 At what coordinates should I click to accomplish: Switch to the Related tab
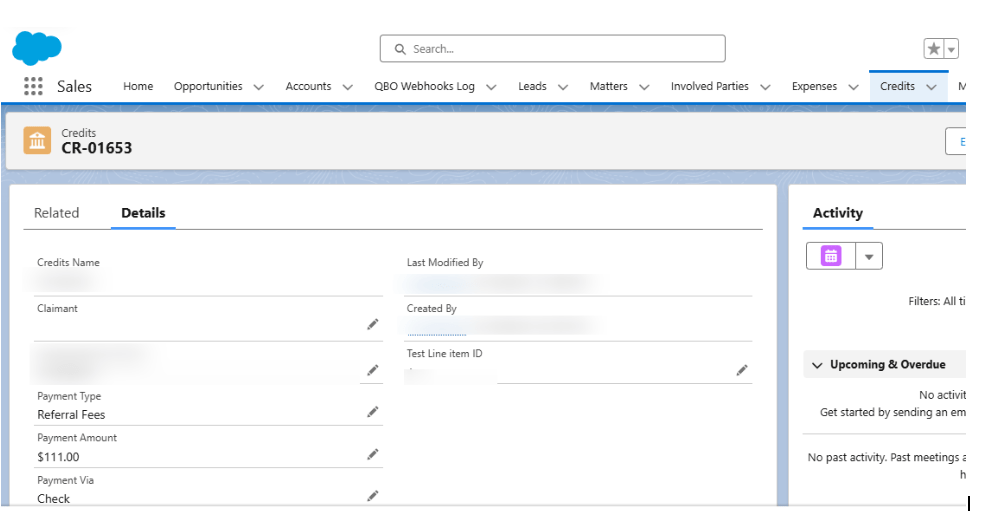tap(56, 213)
